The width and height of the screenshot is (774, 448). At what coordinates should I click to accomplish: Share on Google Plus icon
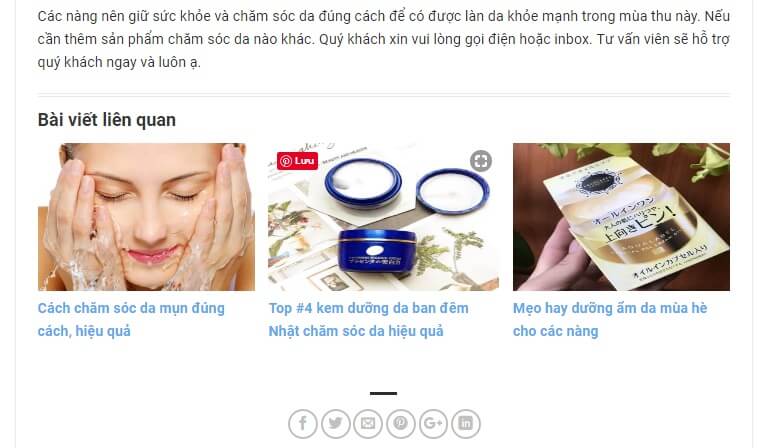coord(433,423)
